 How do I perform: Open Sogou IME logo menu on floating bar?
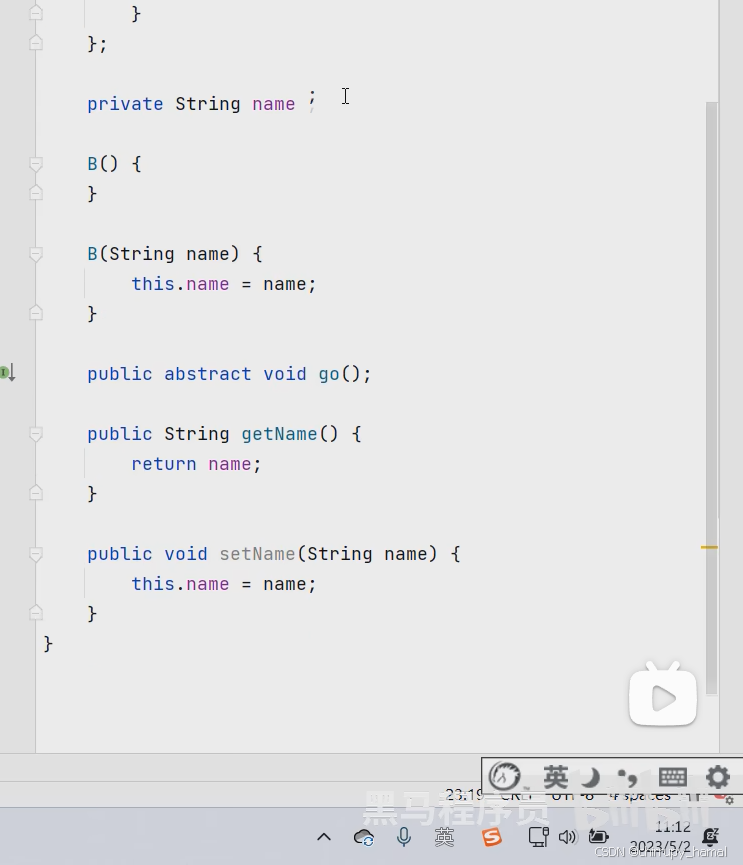505,777
